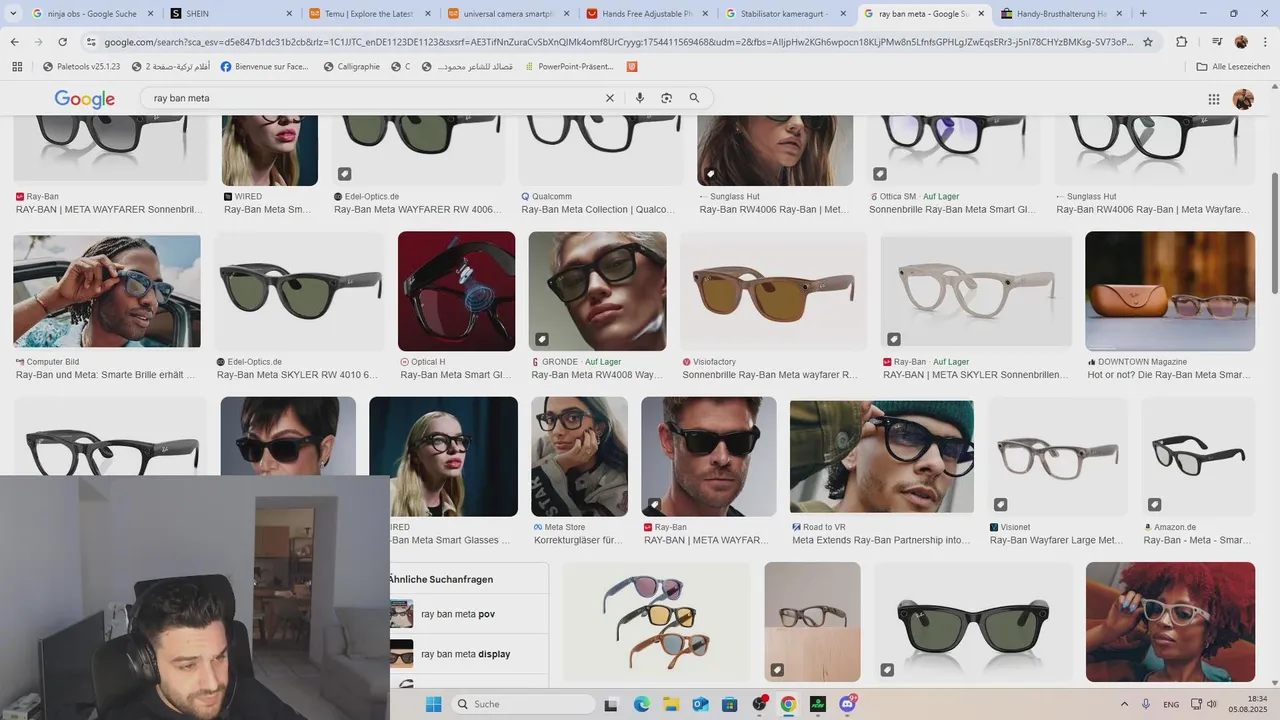Screen dimensions: 1280x720
Task: Open the Calligraphie bookmark
Action: click(x=352, y=66)
